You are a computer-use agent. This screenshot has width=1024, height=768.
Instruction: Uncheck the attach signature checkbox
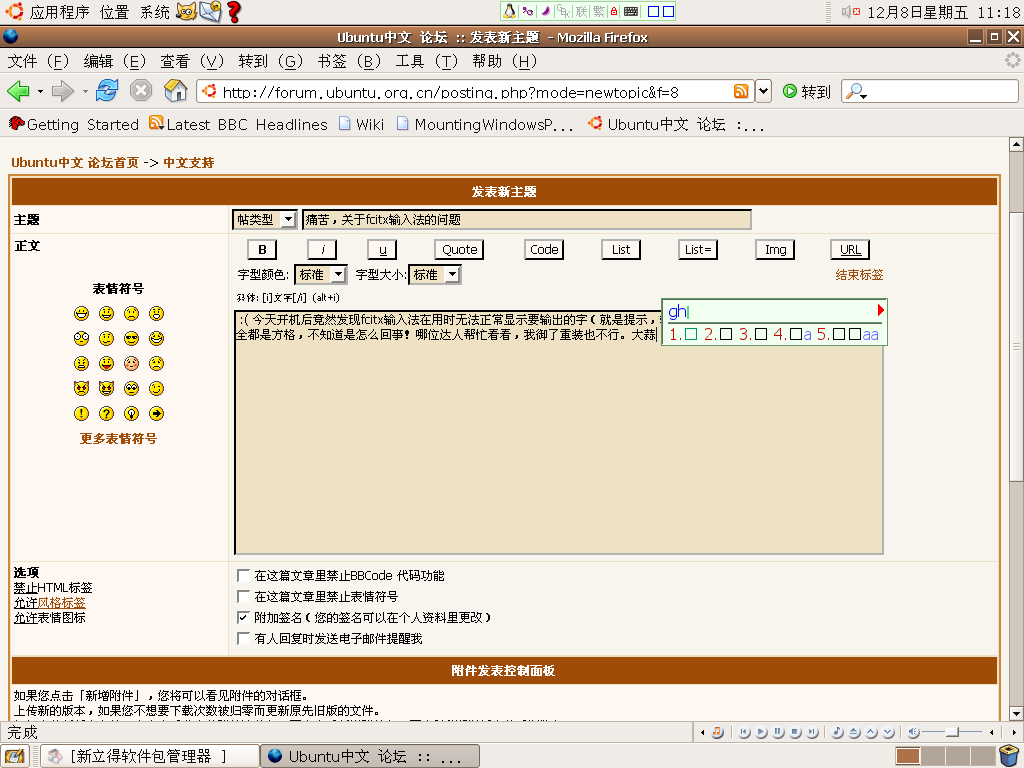click(243, 617)
